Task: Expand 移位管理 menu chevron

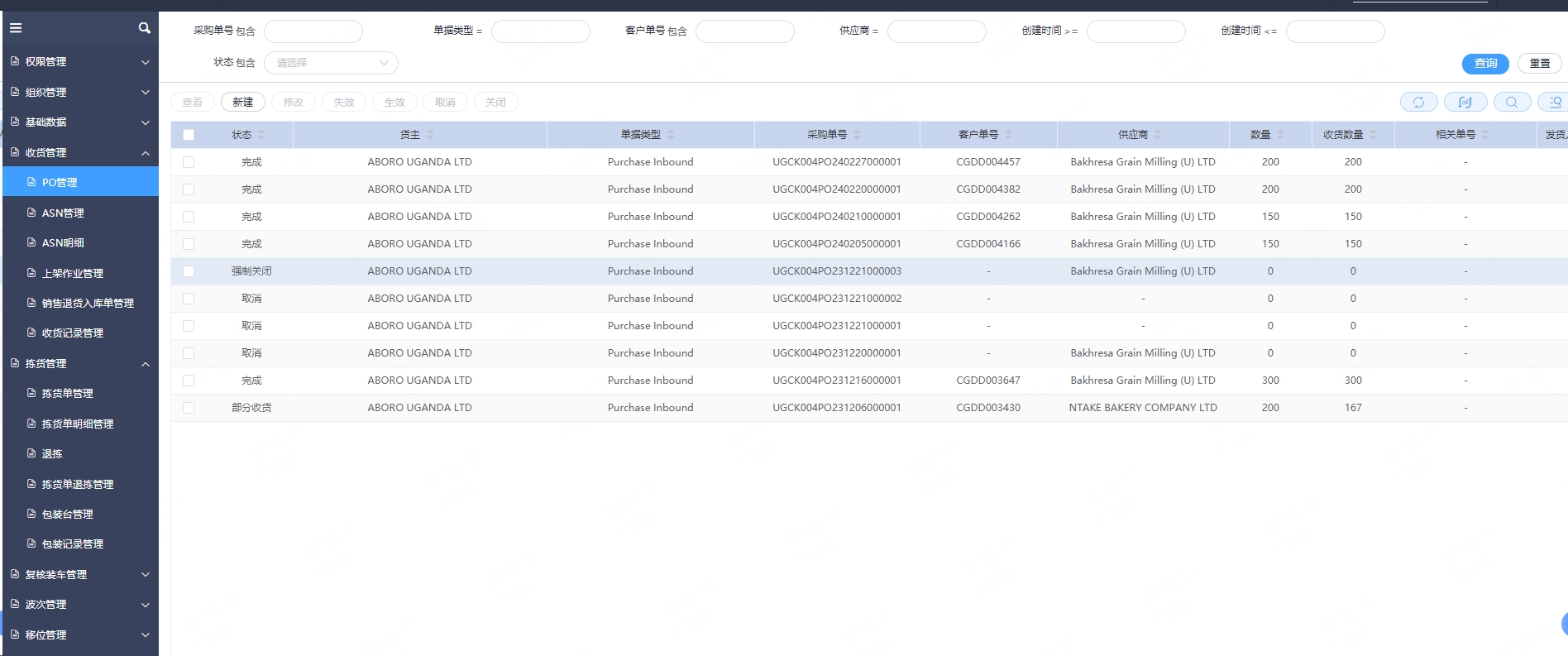Action: coord(146,634)
